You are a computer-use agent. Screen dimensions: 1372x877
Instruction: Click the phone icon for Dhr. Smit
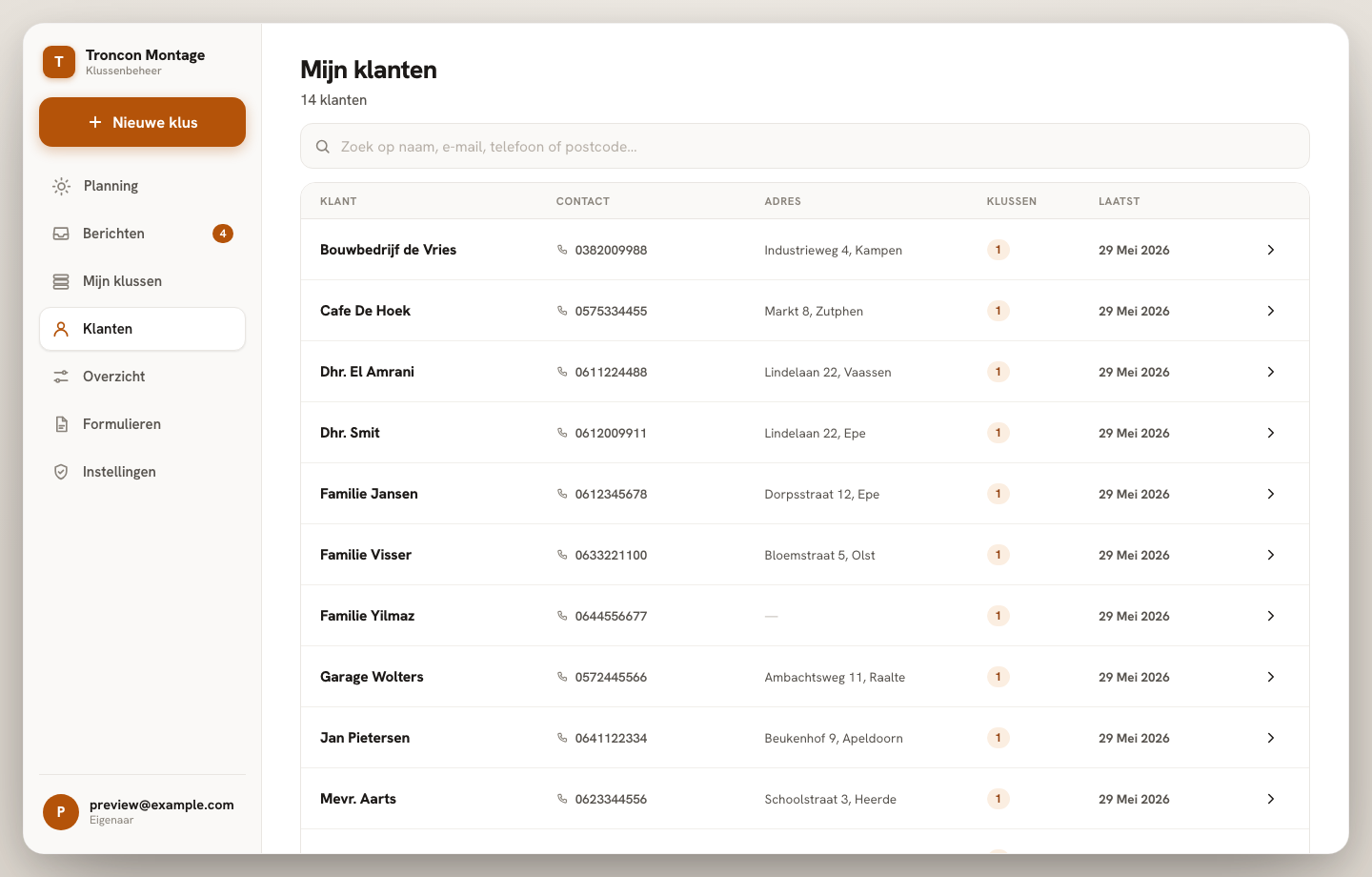tap(562, 433)
